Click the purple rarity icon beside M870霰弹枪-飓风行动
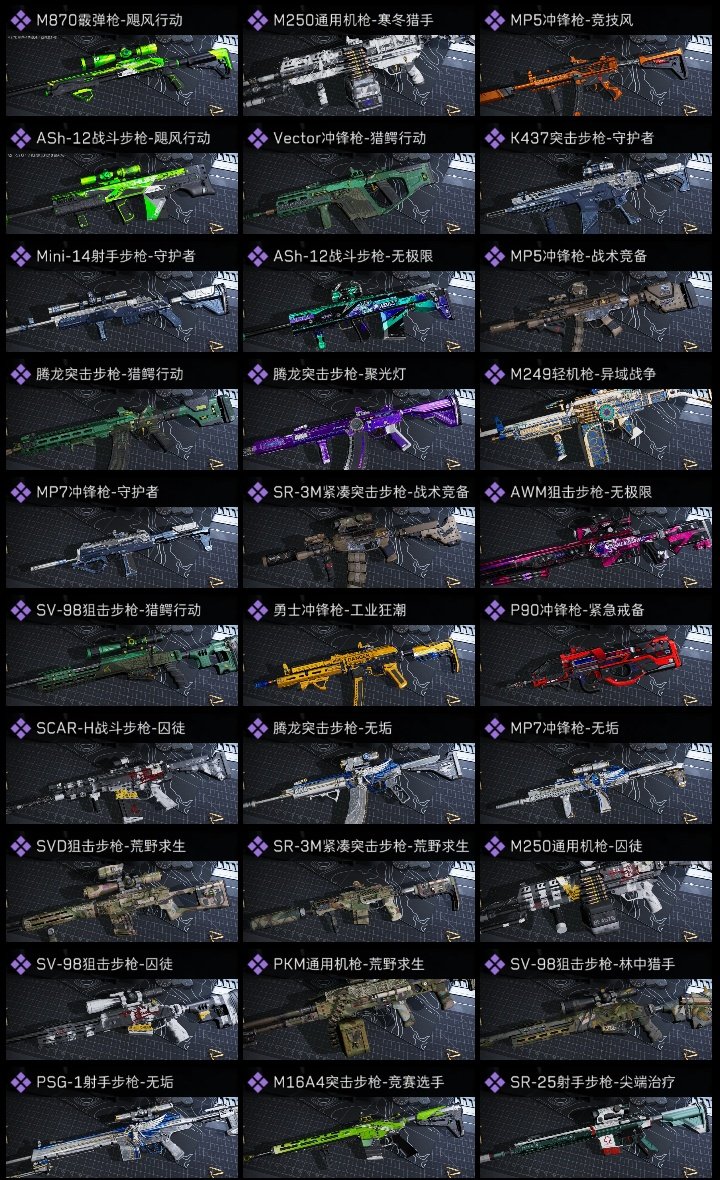The height and width of the screenshot is (1180, 720). [20, 20]
